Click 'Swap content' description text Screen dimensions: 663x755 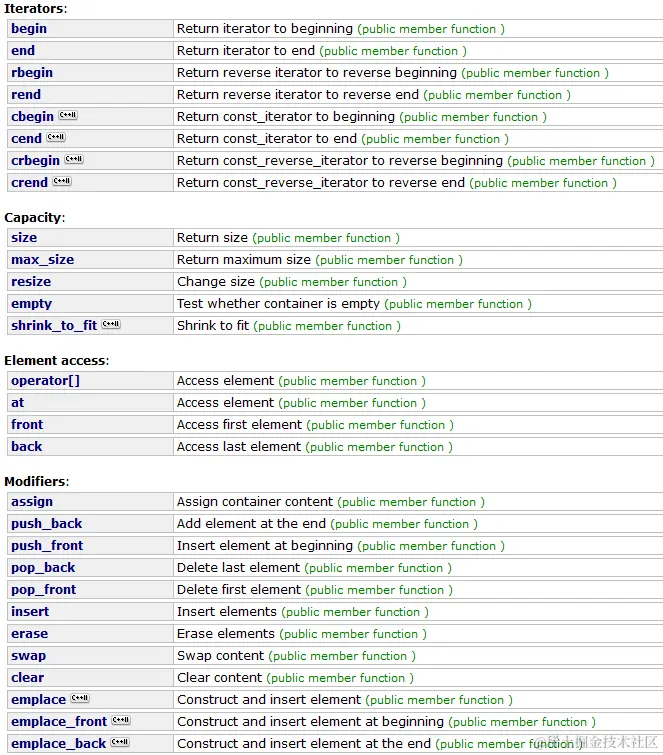[221, 656]
